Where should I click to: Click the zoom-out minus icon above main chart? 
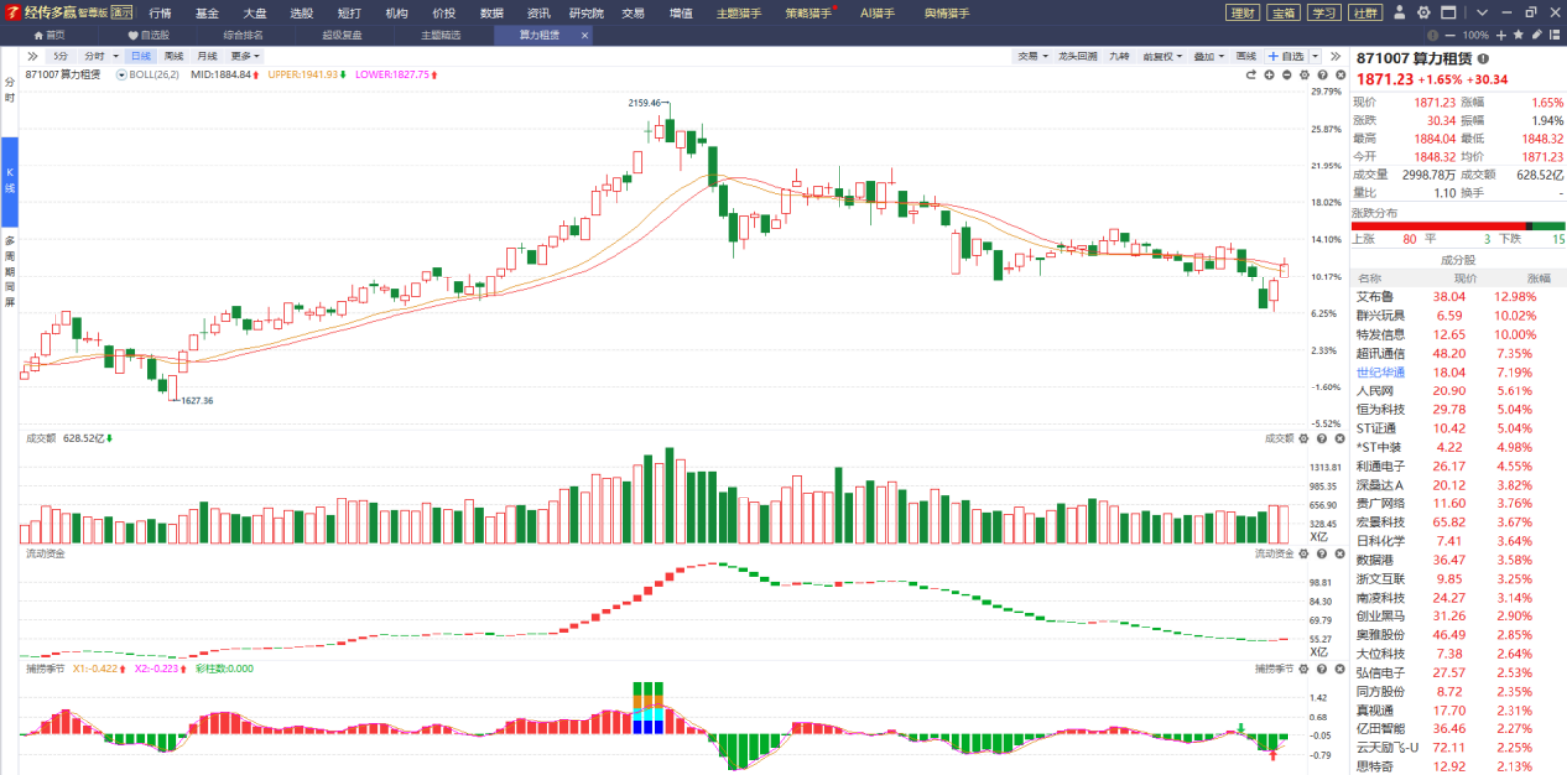click(x=1287, y=75)
